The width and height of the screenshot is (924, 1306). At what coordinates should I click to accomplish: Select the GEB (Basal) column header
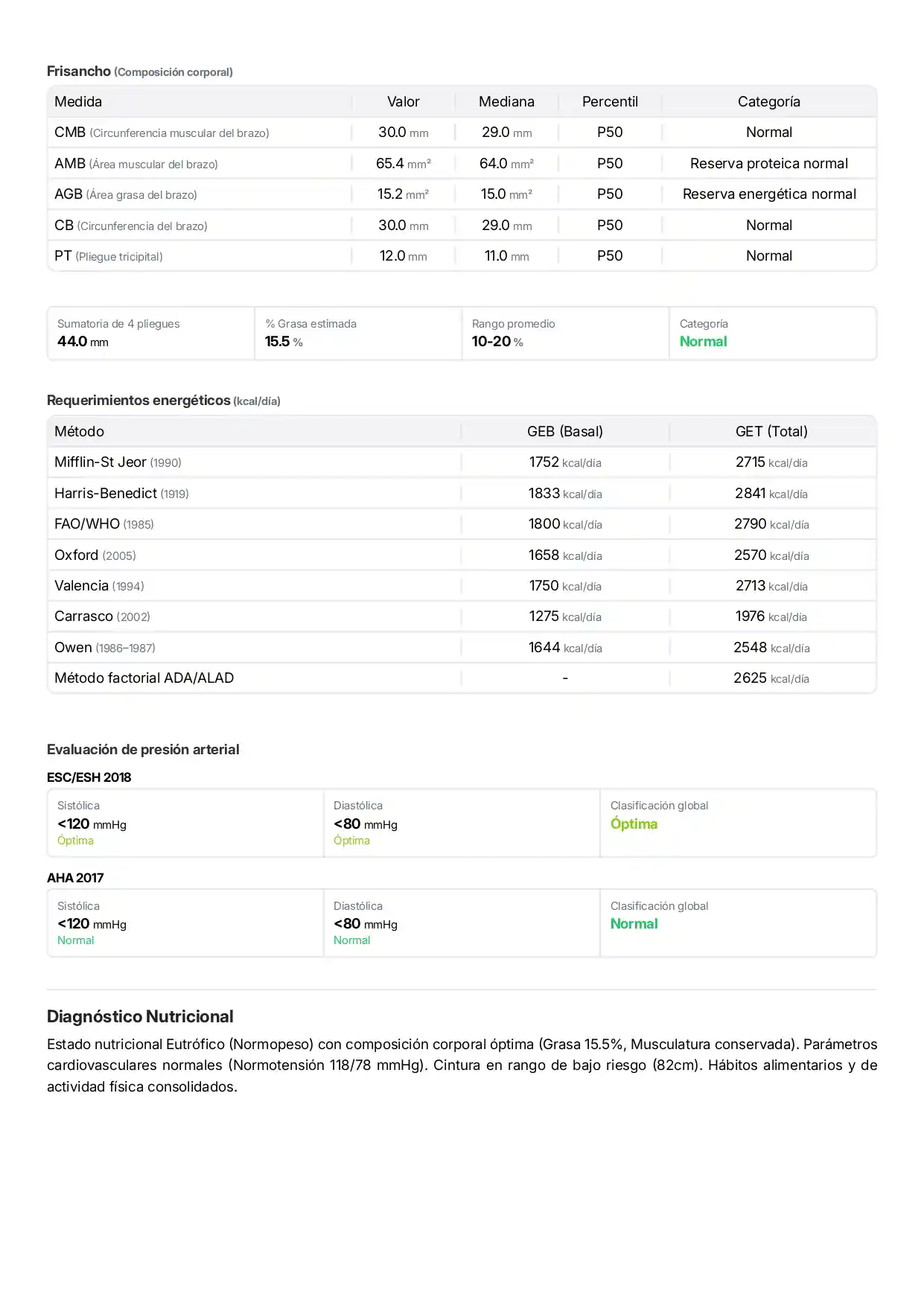tap(564, 432)
